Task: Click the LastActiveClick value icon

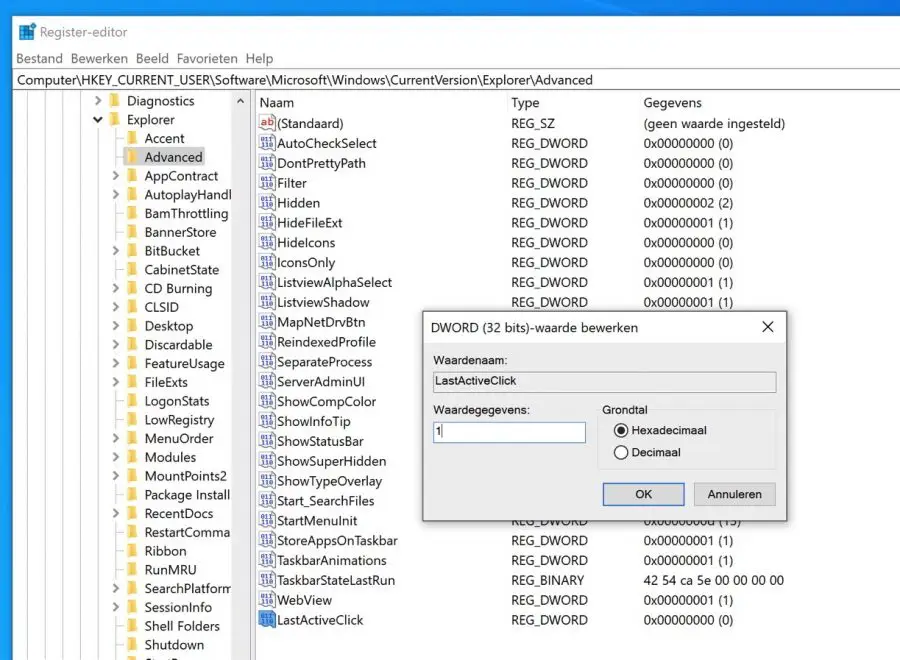Action: (267, 620)
